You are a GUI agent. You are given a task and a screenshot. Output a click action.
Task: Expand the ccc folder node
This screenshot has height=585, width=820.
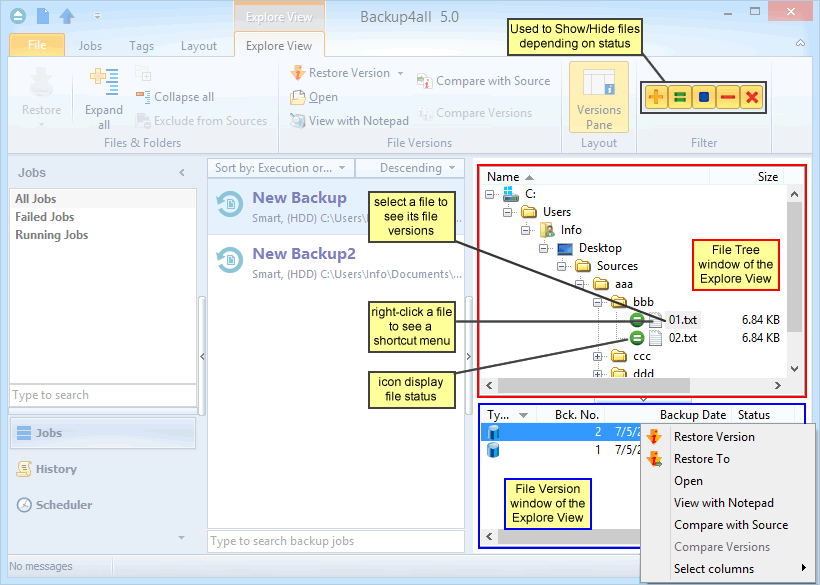[x=597, y=357]
